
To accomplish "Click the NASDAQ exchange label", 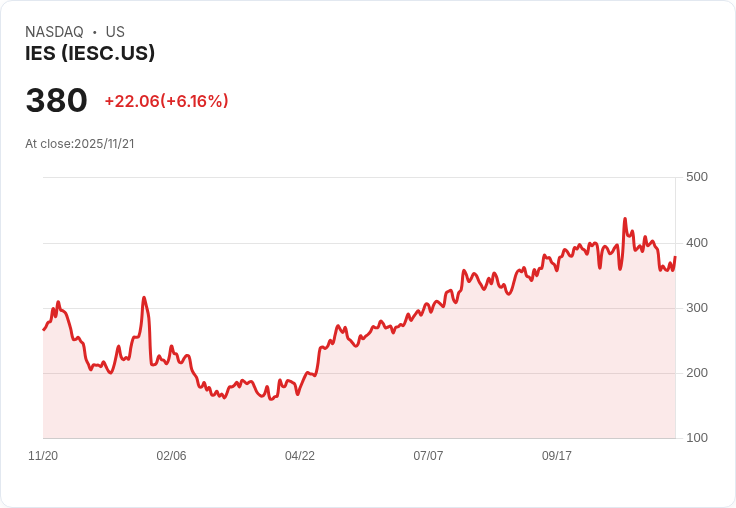I will click(54, 32).
